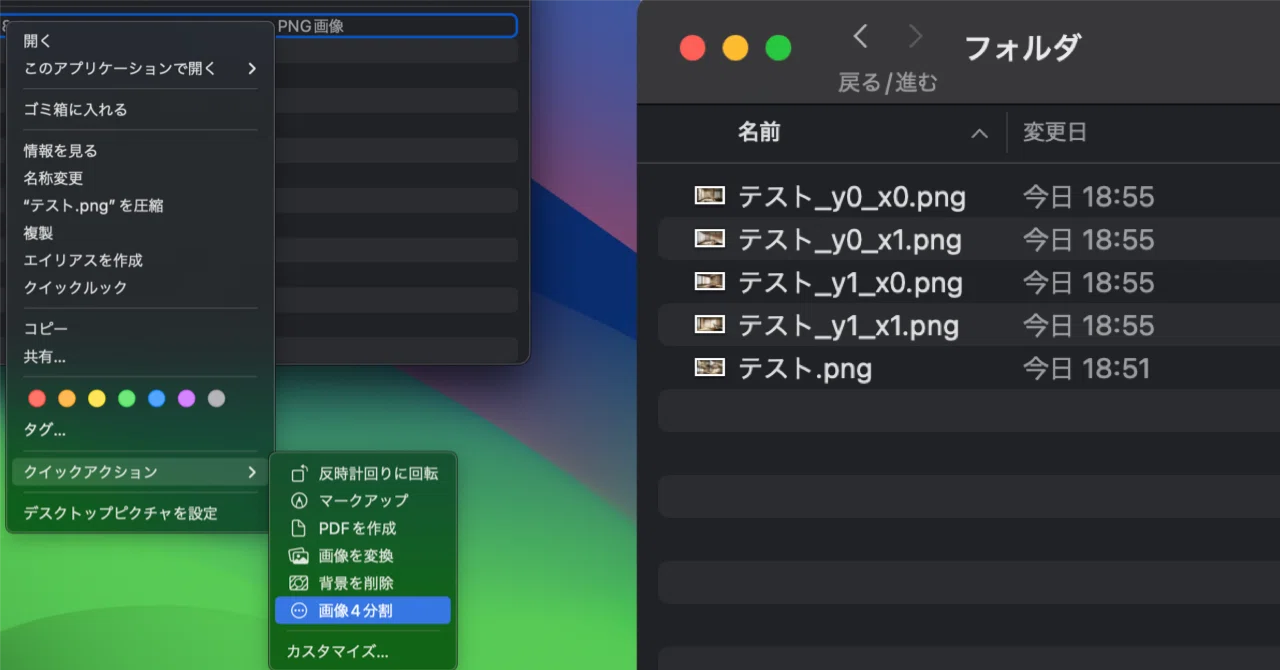Sort by the 名前 column header
The width and height of the screenshot is (1280, 670).
point(759,132)
